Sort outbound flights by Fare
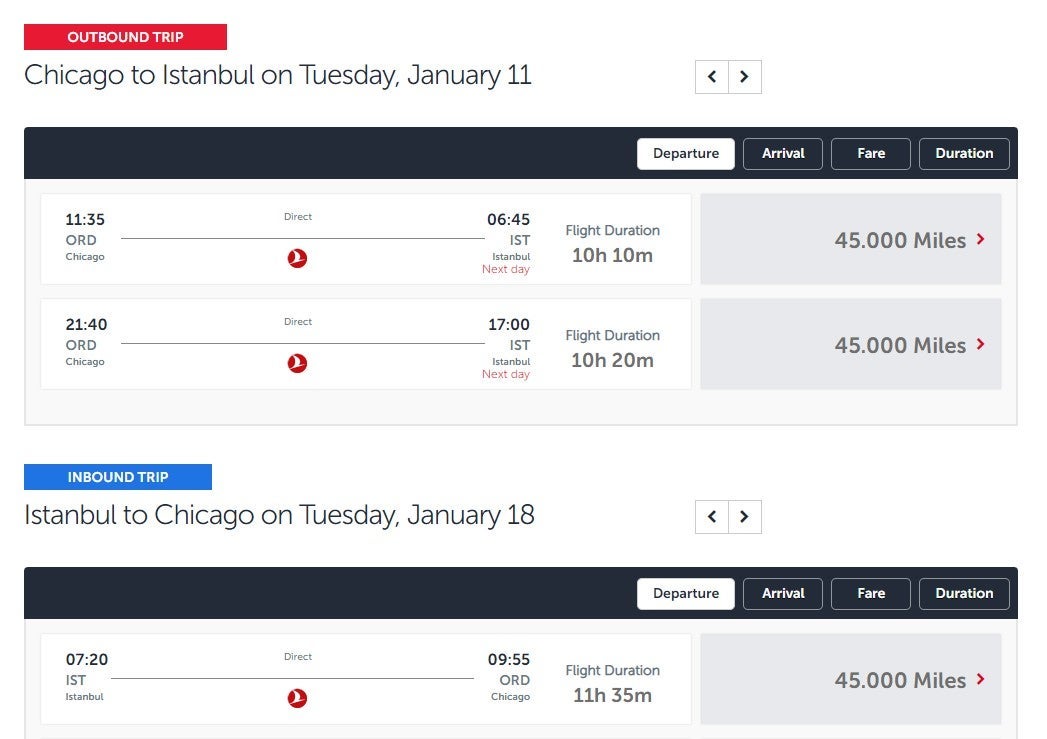This screenshot has width=1047, height=739. coord(871,154)
